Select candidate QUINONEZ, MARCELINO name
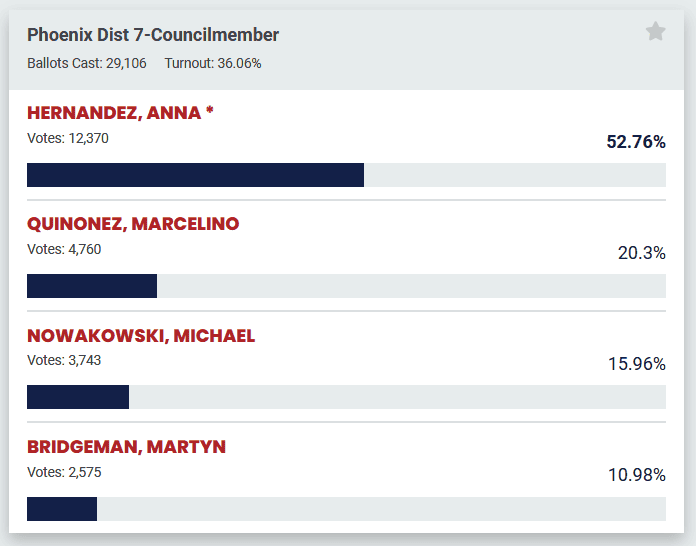The image size is (696, 546). (x=133, y=224)
